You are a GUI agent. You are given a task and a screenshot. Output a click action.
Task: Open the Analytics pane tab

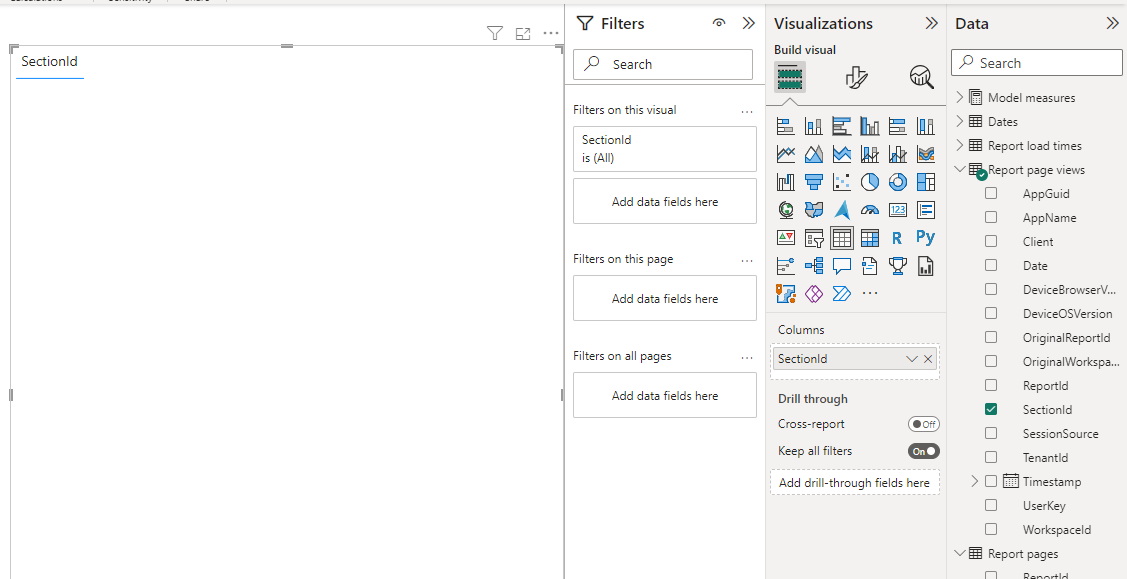pyautogui.click(x=921, y=77)
